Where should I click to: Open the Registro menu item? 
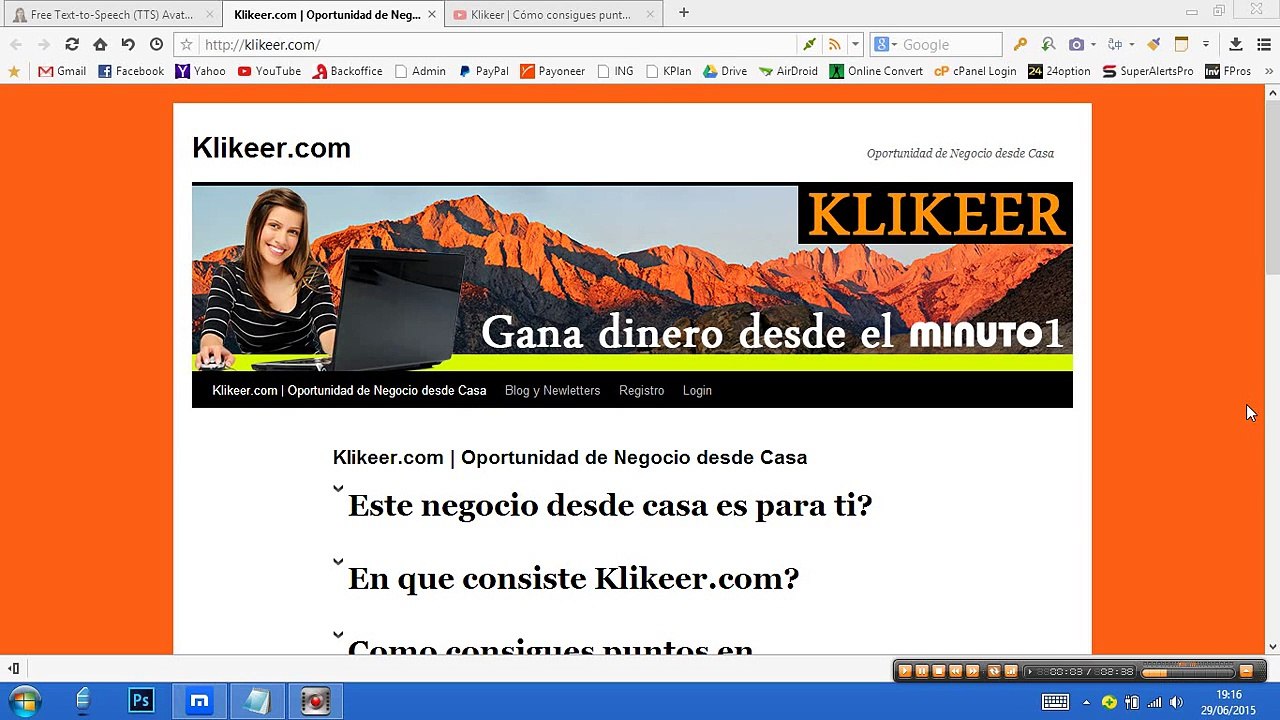641,391
